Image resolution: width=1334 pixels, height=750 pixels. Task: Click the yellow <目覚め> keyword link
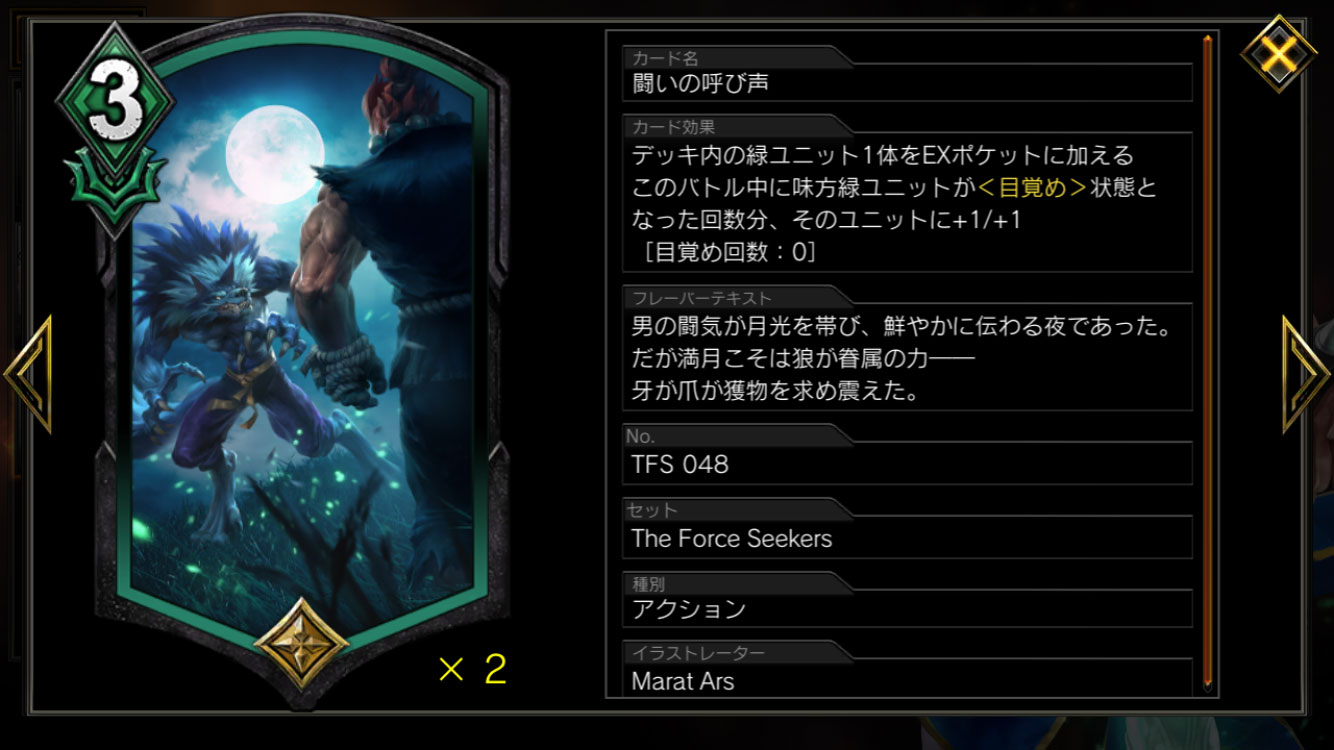tap(1034, 187)
